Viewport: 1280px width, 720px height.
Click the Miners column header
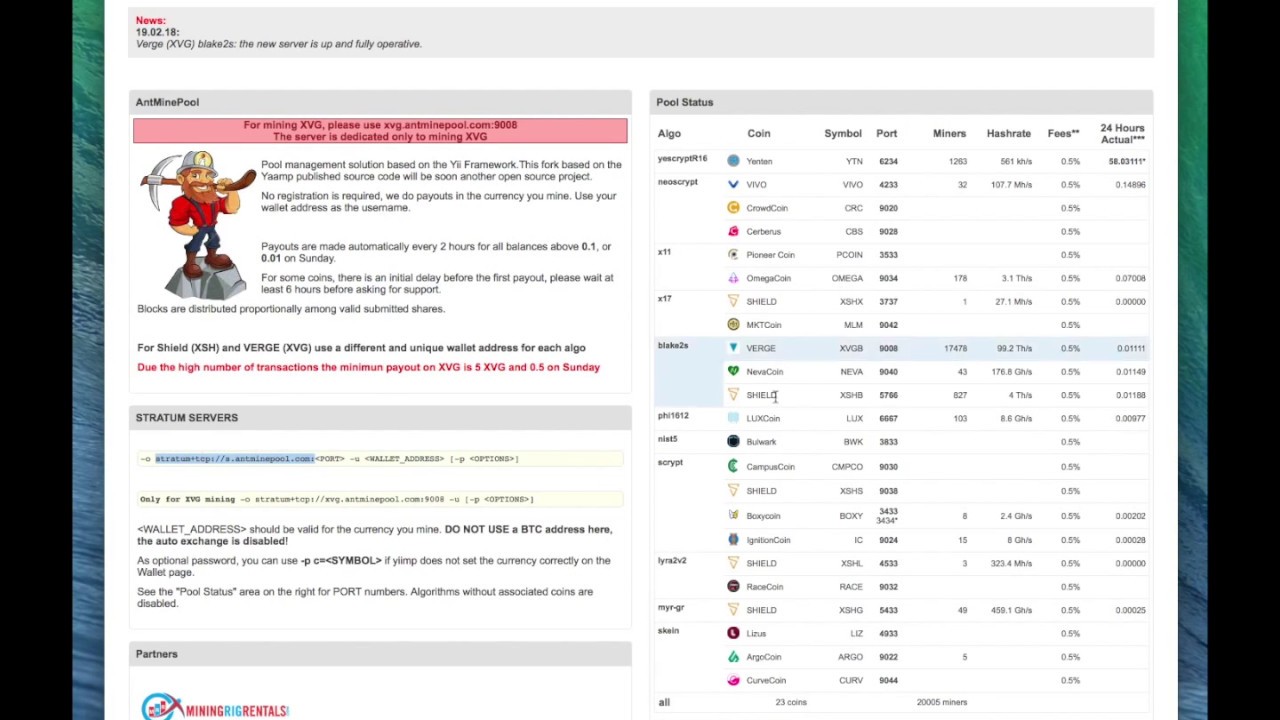click(x=949, y=133)
